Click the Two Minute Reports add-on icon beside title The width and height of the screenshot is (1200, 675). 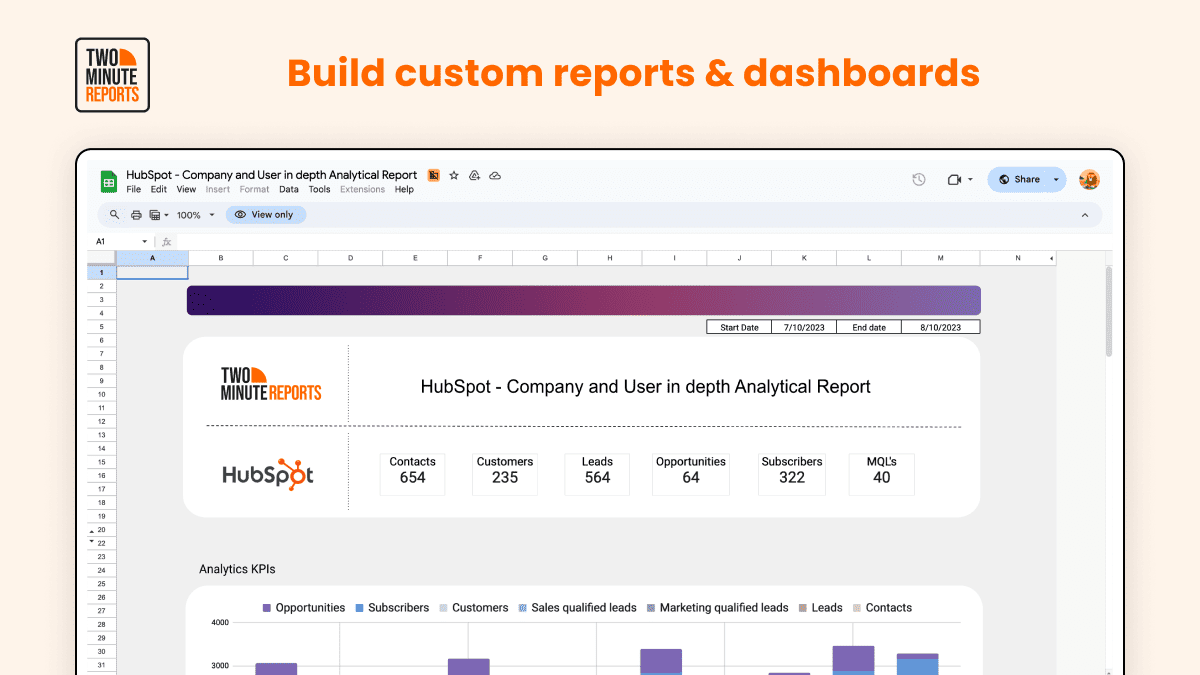coord(433,175)
